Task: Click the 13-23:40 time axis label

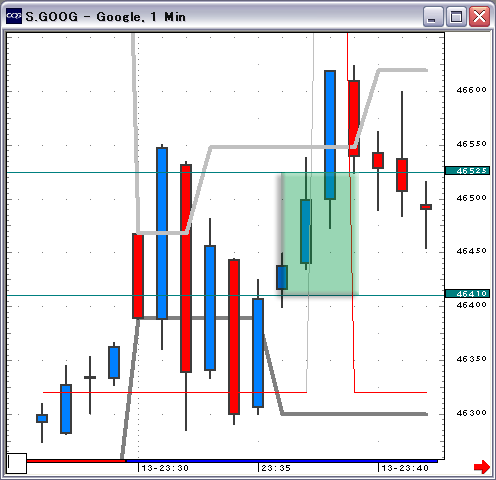Action: click(x=405, y=468)
